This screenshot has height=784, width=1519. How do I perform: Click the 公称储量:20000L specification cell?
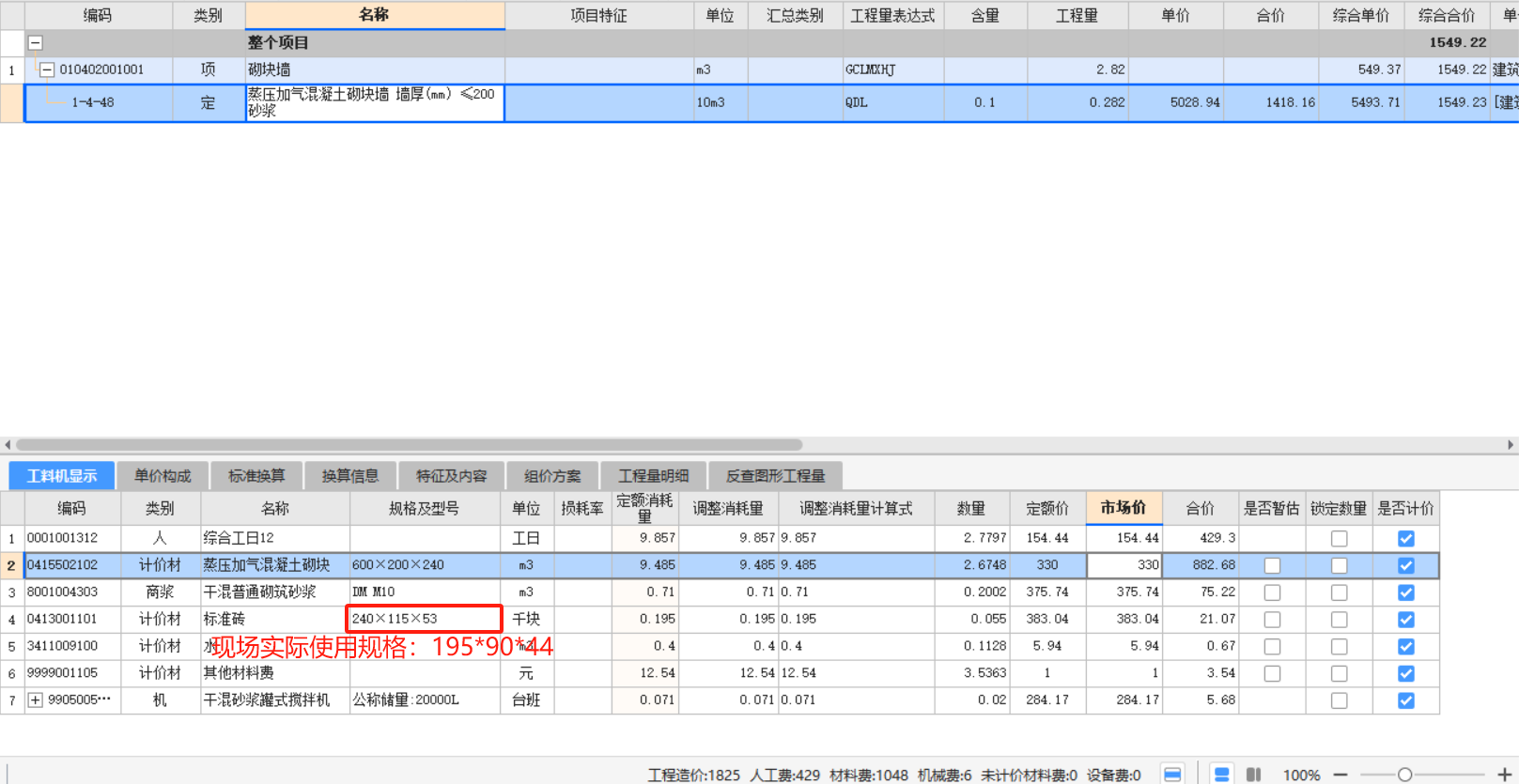coord(425,700)
